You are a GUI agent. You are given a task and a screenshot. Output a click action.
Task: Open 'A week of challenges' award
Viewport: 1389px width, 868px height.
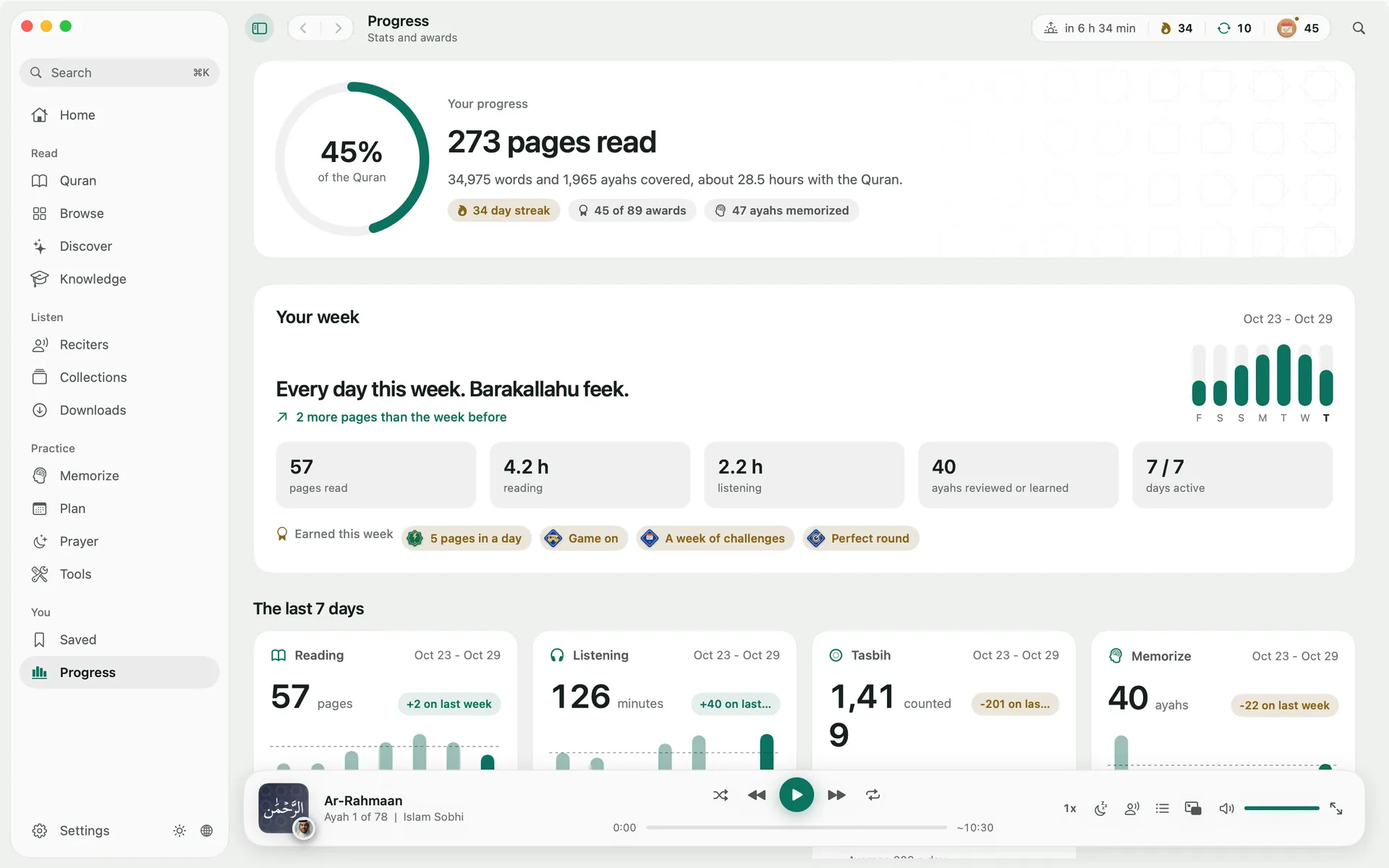(x=715, y=538)
